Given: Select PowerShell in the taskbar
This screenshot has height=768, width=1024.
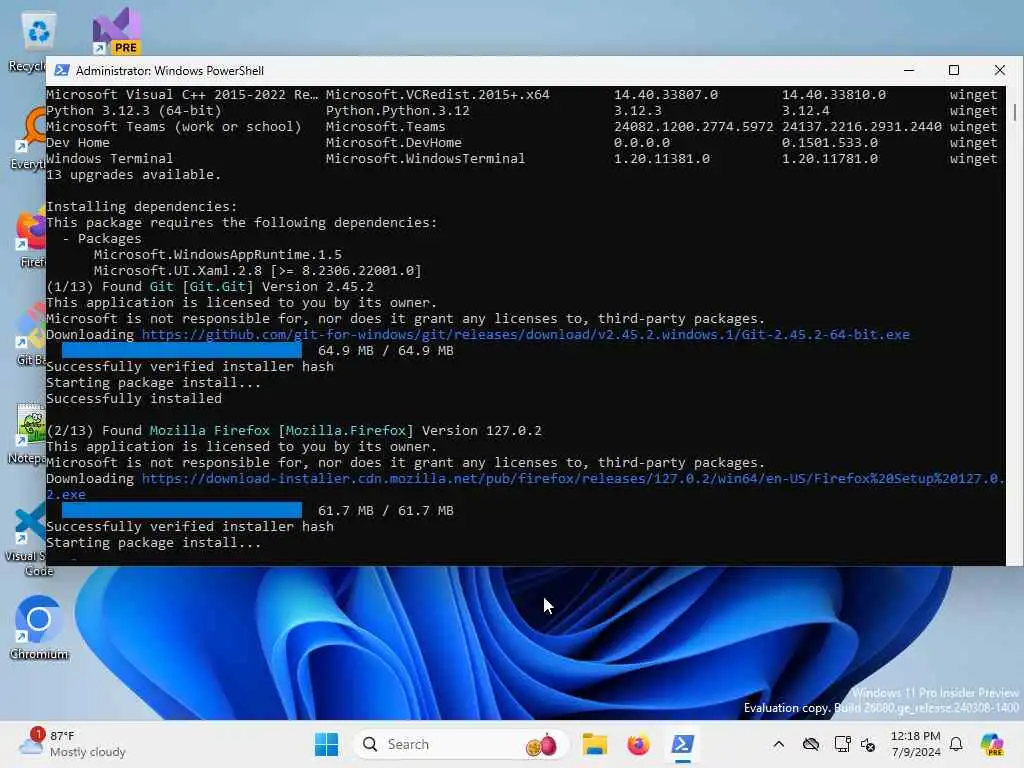Looking at the screenshot, I should (682, 744).
